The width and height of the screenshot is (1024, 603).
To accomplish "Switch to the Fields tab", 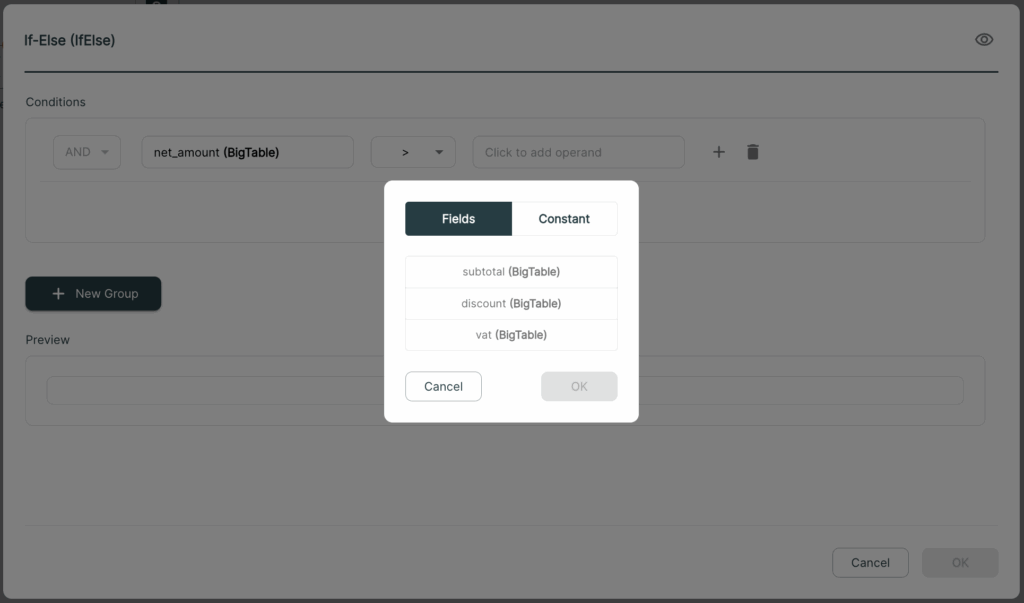I will (458, 219).
